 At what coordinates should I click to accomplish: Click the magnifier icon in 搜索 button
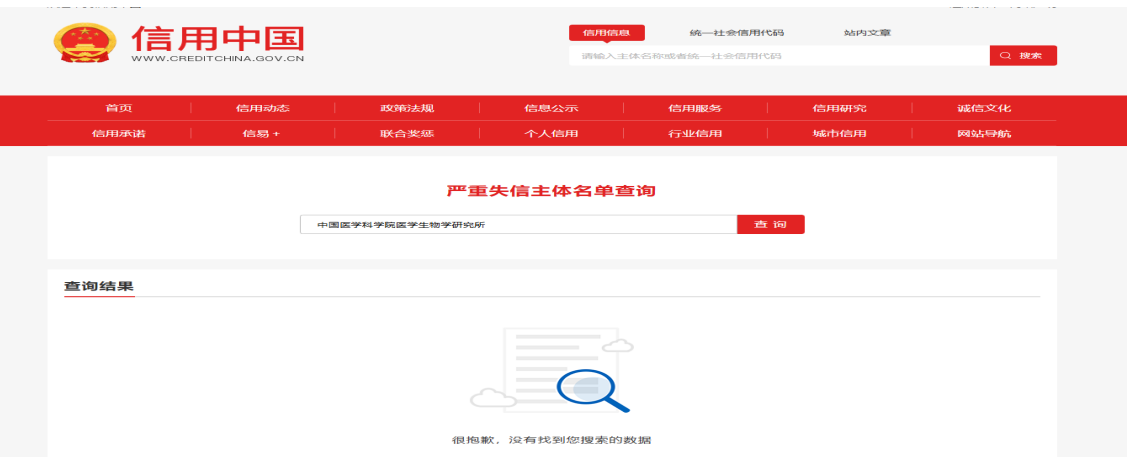[1006, 55]
